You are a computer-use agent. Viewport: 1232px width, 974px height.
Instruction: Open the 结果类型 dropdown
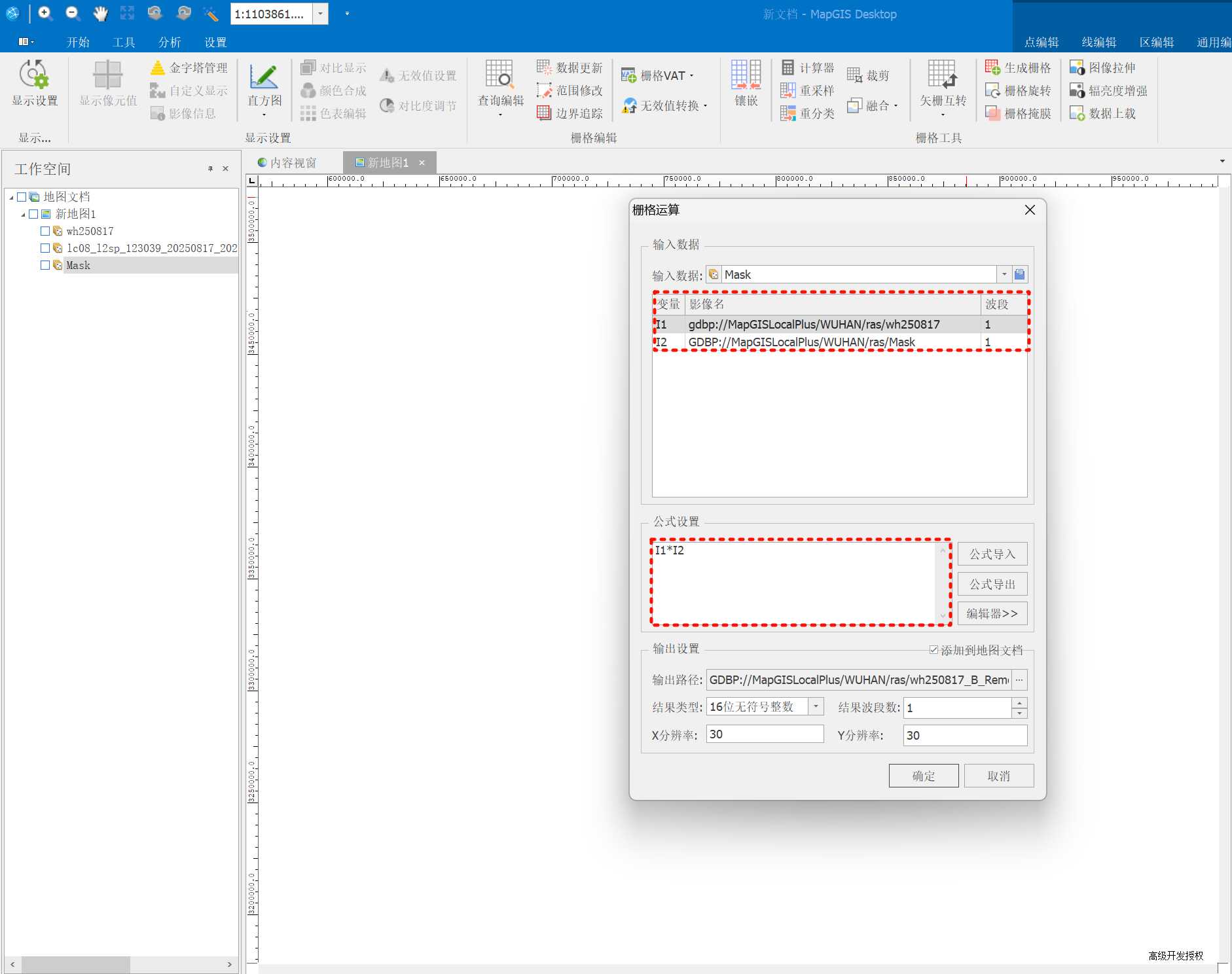click(x=816, y=706)
